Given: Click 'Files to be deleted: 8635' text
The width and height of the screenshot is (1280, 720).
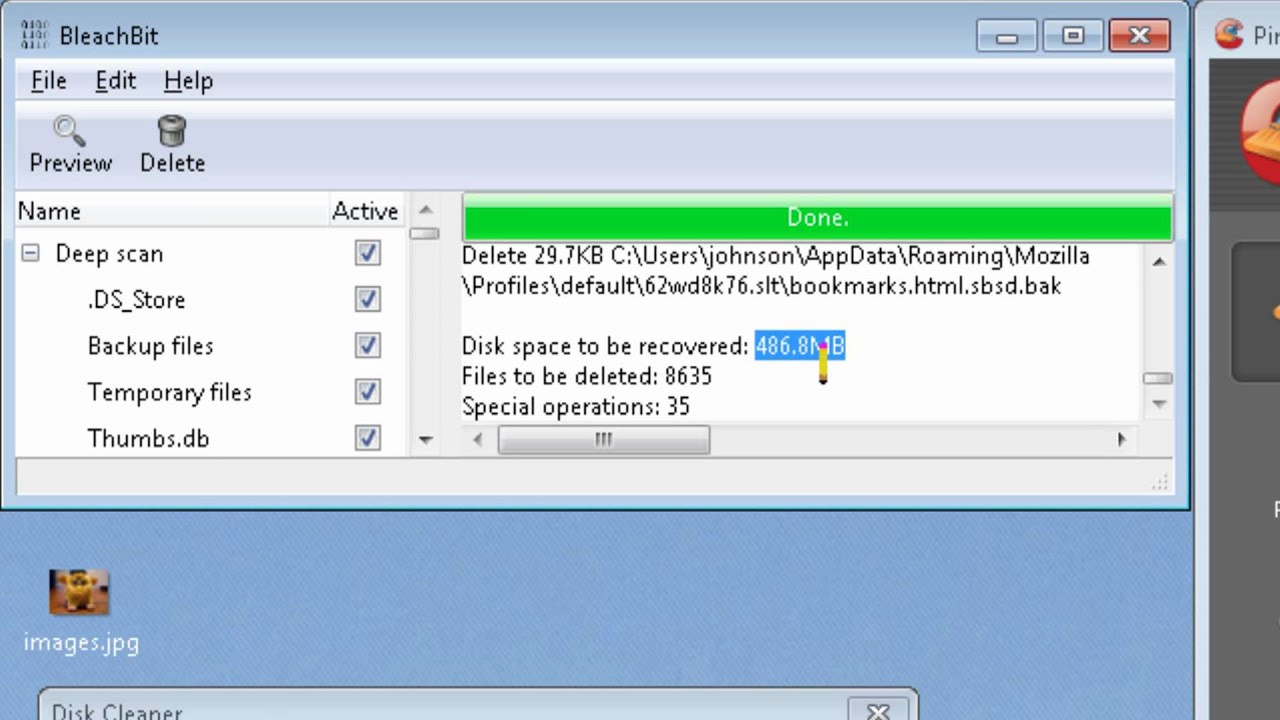Looking at the screenshot, I should point(586,376).
